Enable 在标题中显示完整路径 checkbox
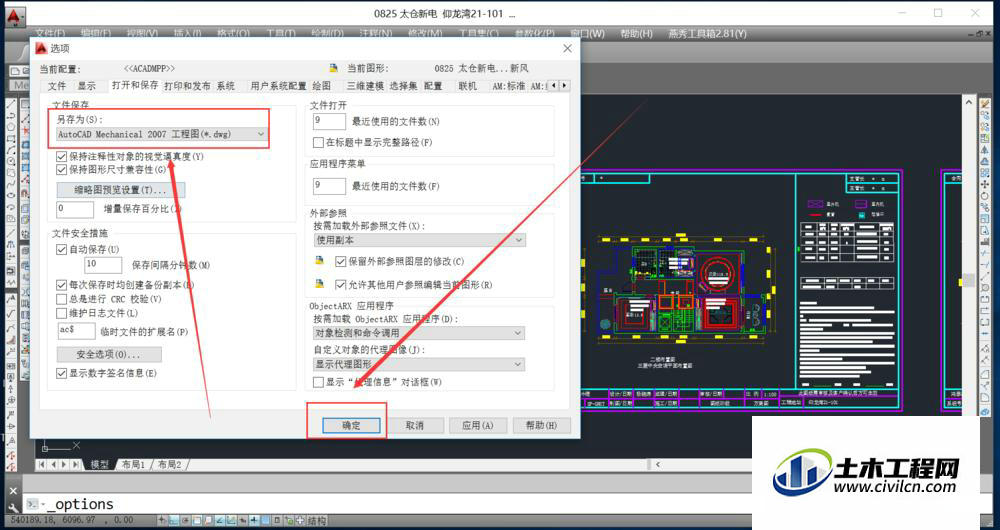 318,142
